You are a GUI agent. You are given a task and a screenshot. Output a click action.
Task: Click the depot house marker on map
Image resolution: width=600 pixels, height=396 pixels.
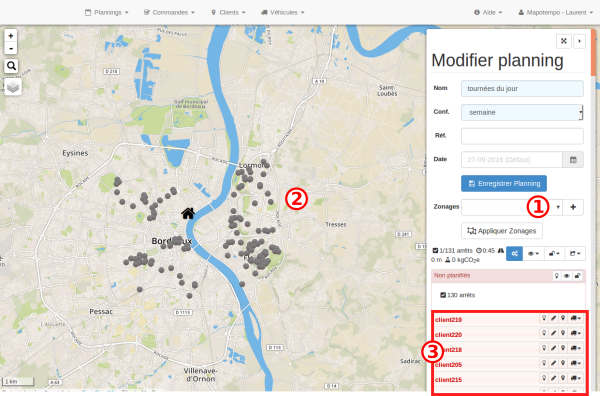pos(188,213)
